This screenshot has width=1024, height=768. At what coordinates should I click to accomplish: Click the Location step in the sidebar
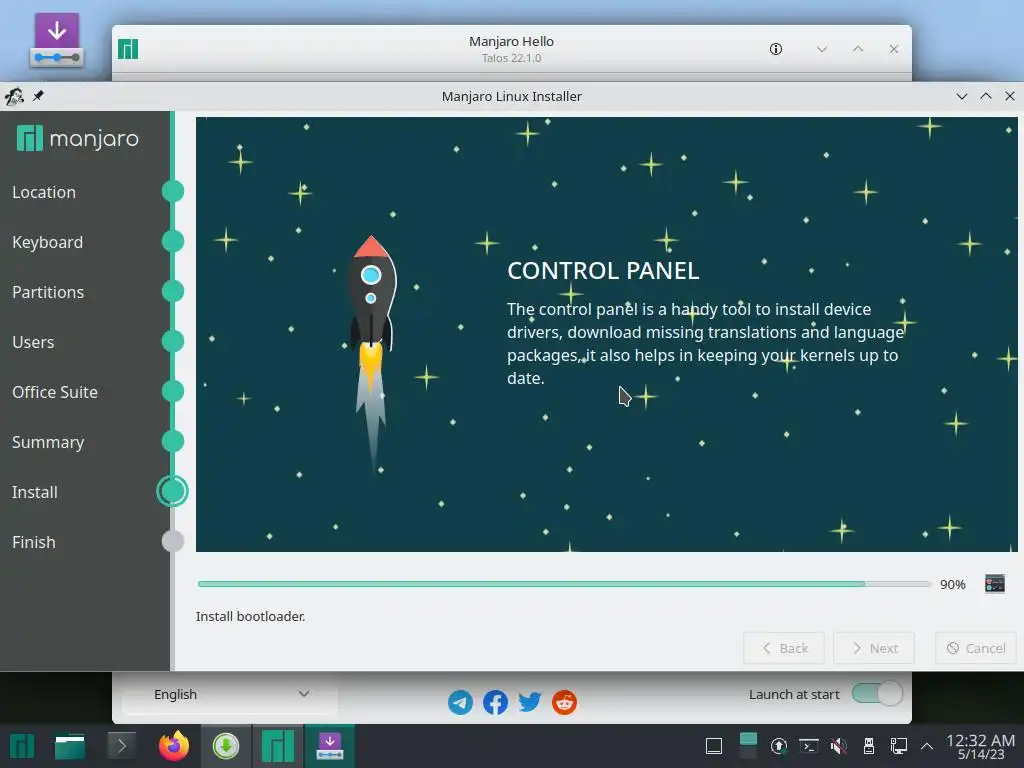[x=44, y=192]
